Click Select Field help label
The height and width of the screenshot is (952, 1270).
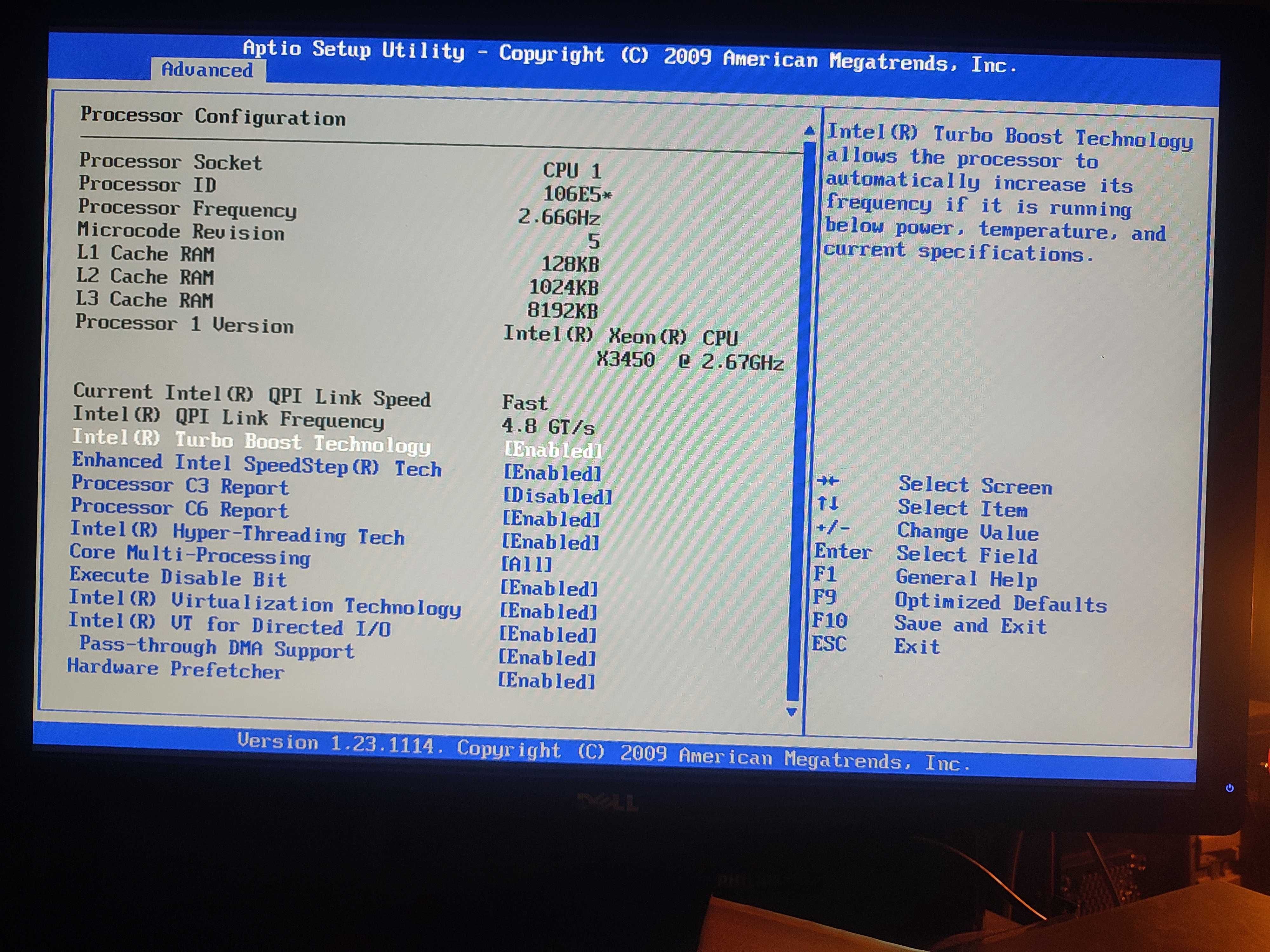pos(967,554)
